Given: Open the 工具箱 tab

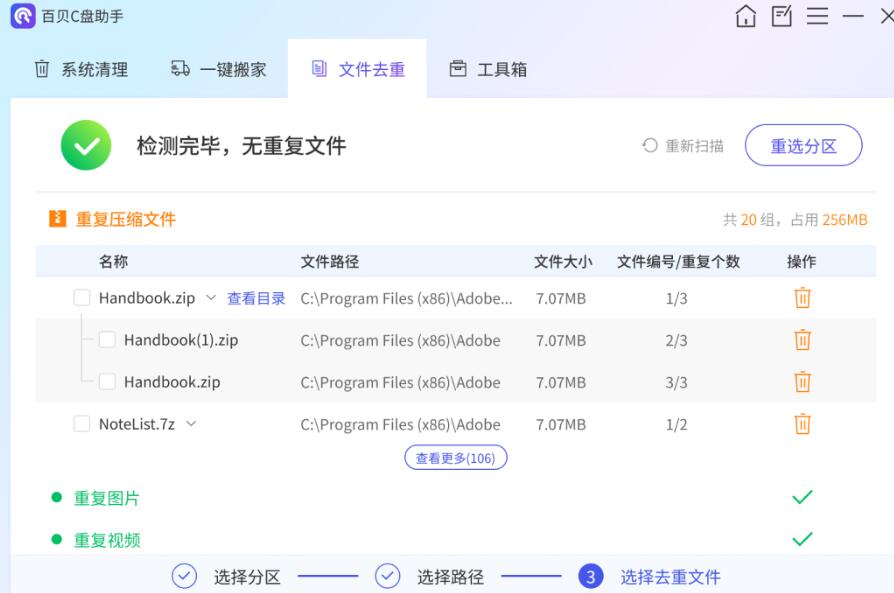Looking at the screenshot, I should click(488, 69).
